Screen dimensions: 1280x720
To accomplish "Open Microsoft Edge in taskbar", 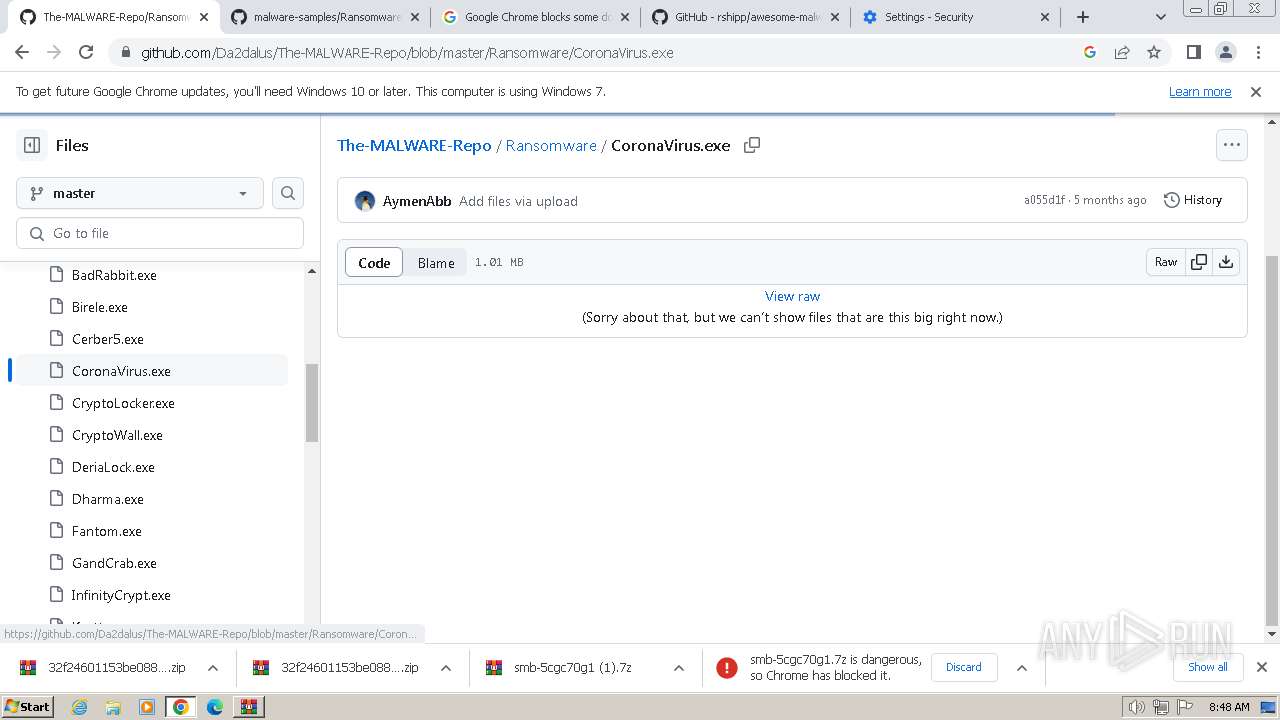I will pyautogui.click(x=215, y=707).
